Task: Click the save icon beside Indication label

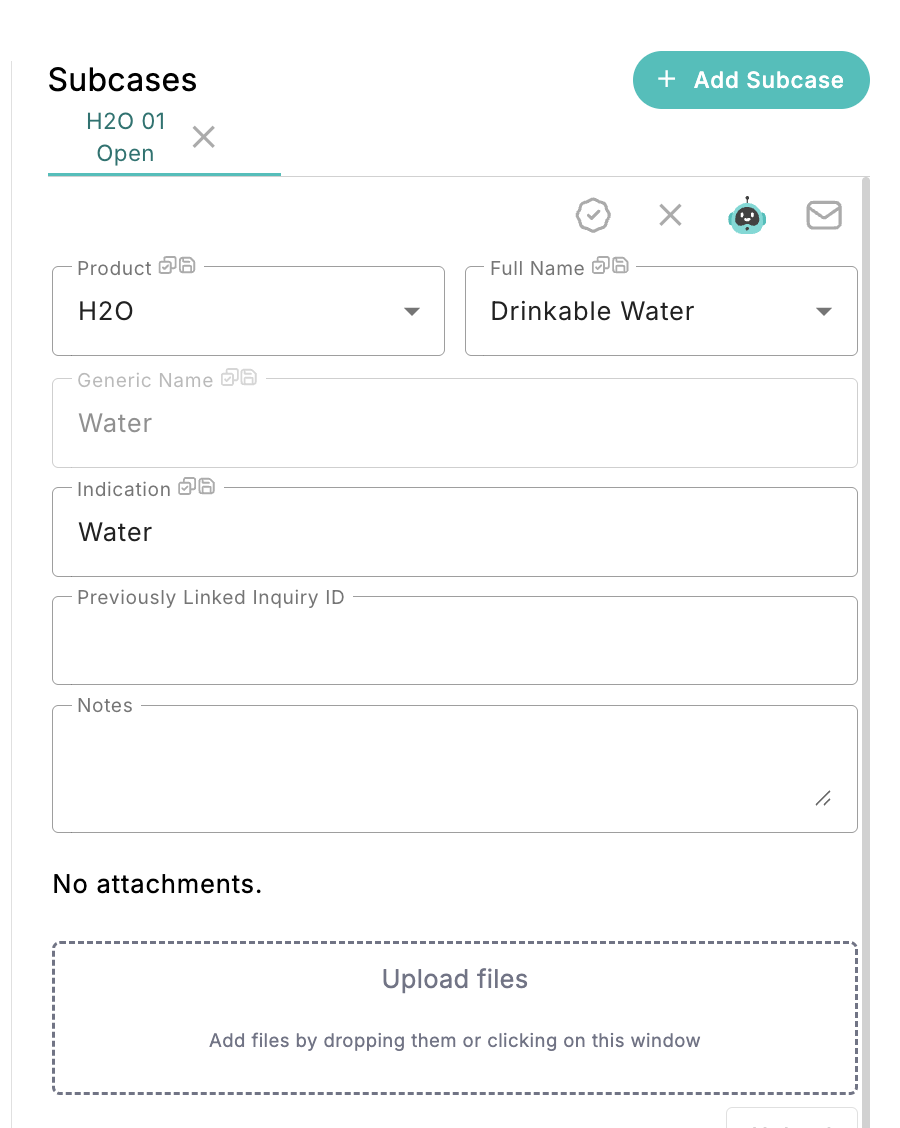Action: pos(206,487)
